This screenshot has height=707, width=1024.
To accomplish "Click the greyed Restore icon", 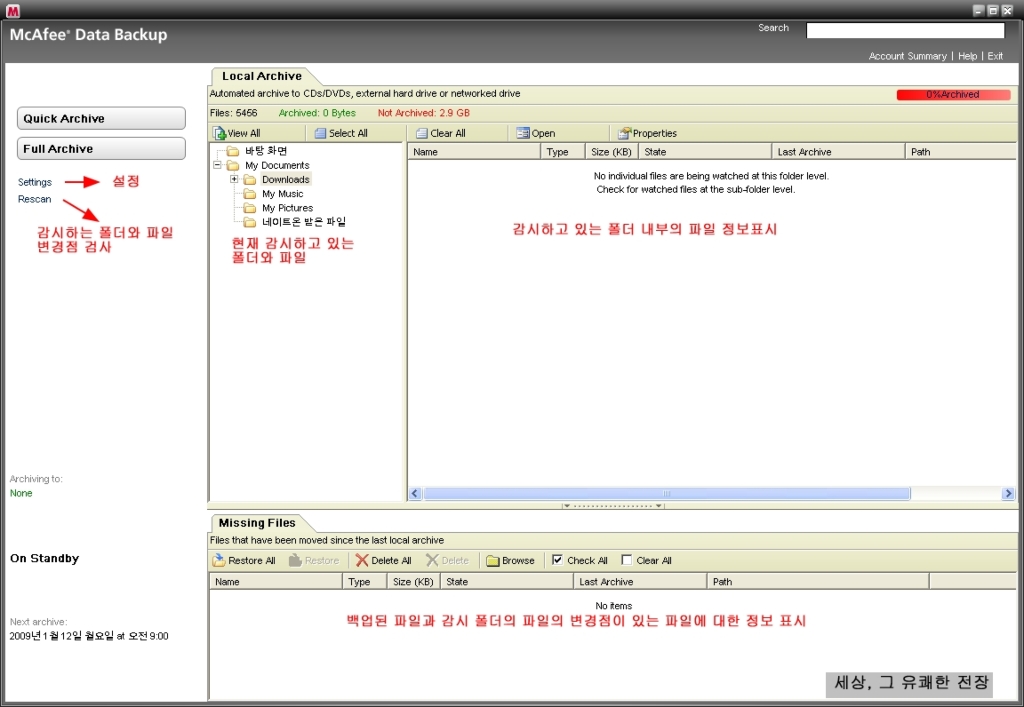I will [x=295, y=560].
